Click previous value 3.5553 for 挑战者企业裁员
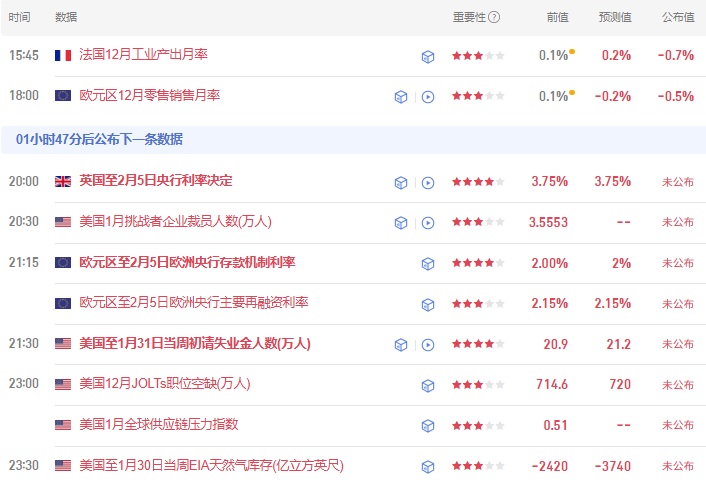 point(548,223)
